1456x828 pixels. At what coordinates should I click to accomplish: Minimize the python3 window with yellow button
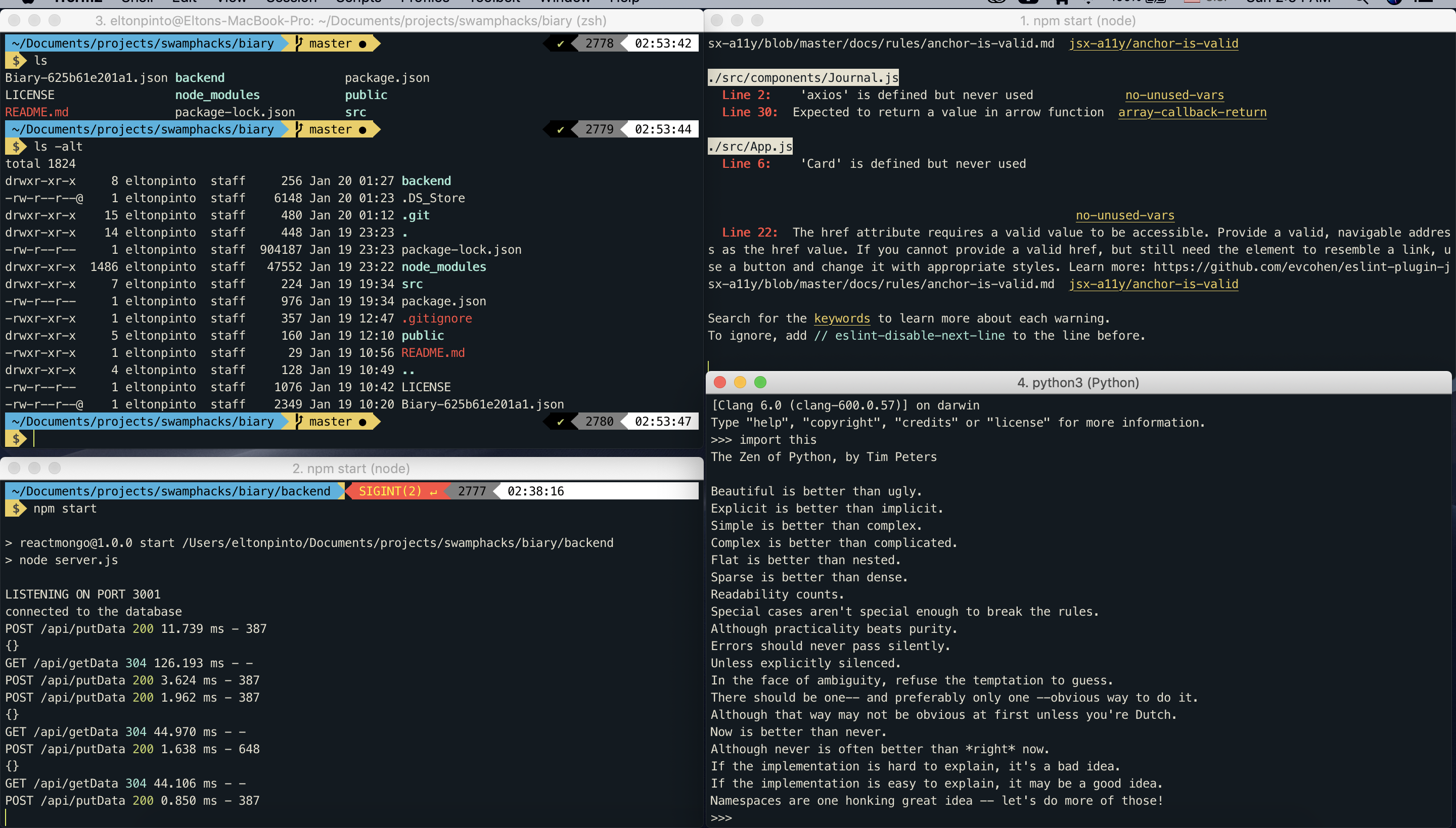pyautogui.click(x=740, y=382)
